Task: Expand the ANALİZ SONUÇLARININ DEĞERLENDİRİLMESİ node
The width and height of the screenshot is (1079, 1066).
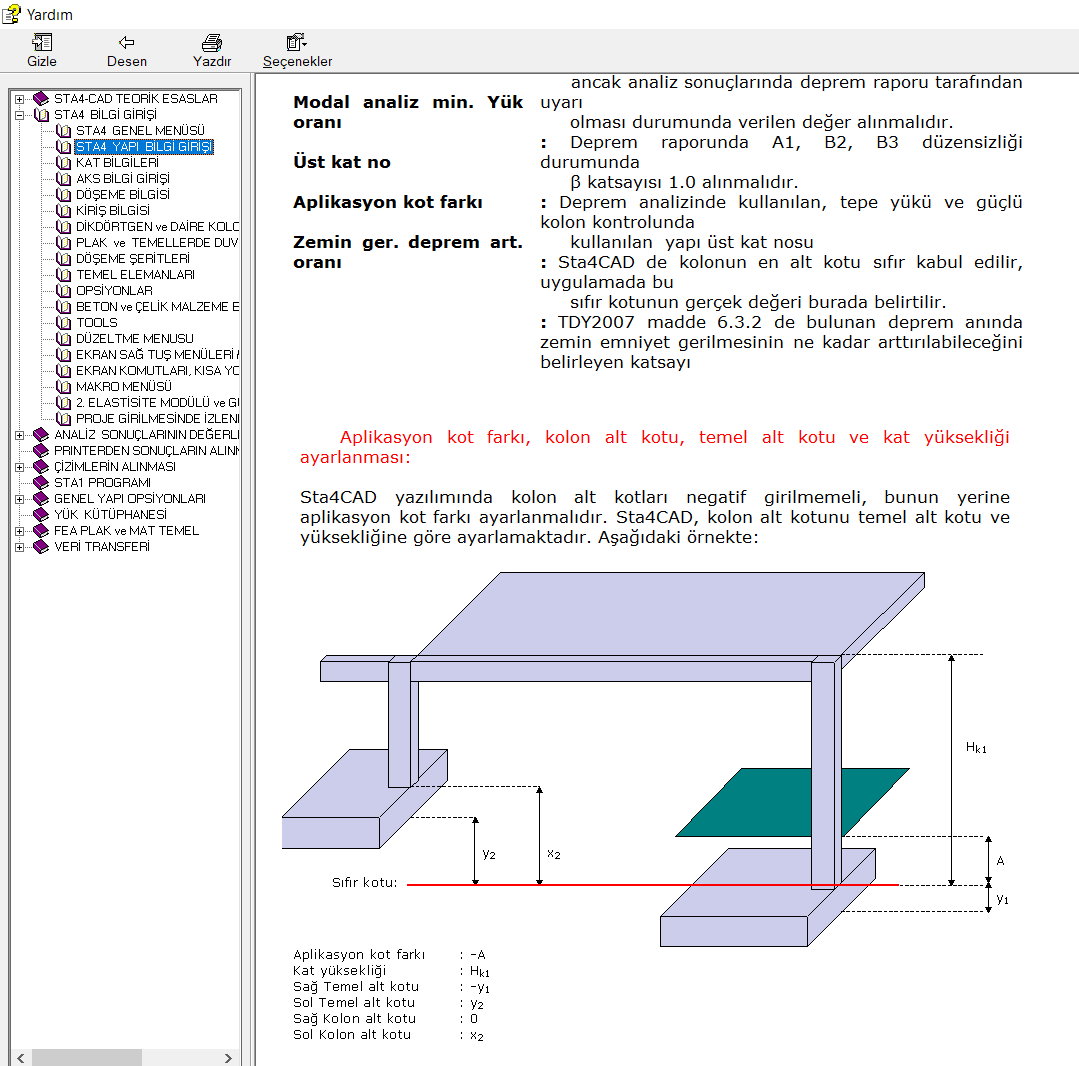Action: tap(19, 435)
